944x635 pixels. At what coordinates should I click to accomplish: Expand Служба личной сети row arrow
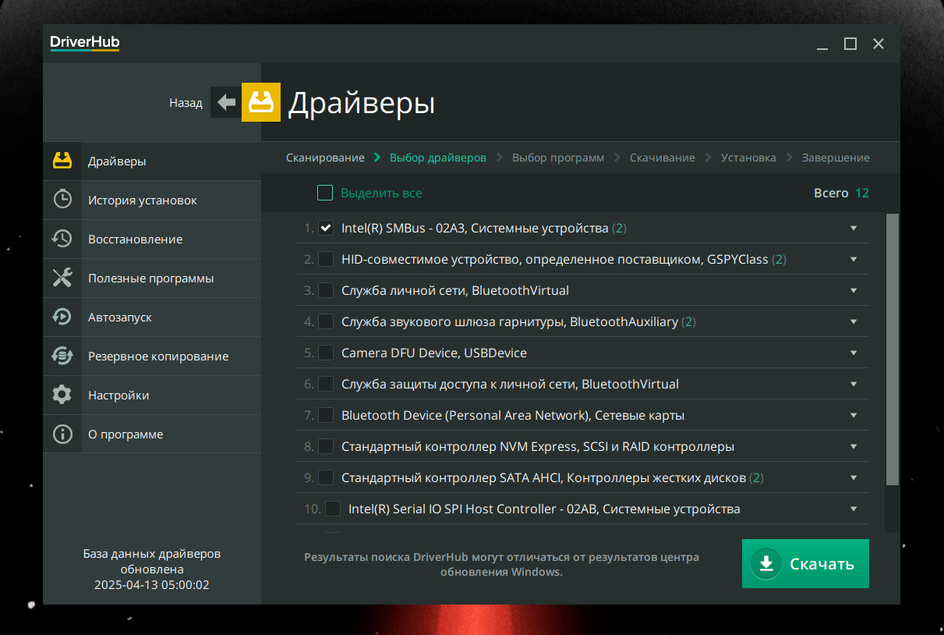pos(853,291)
